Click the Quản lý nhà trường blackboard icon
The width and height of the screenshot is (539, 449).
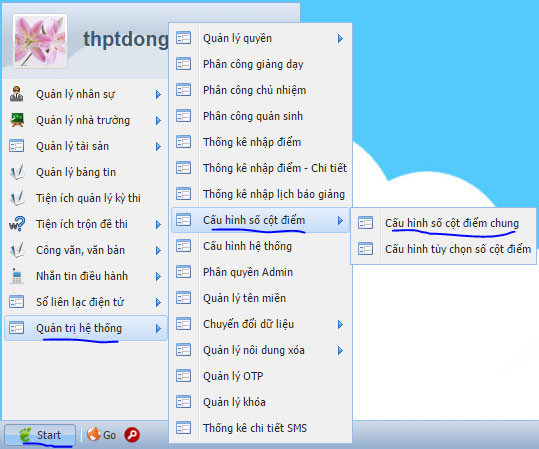pyautogui.click(x=17, y=120)
